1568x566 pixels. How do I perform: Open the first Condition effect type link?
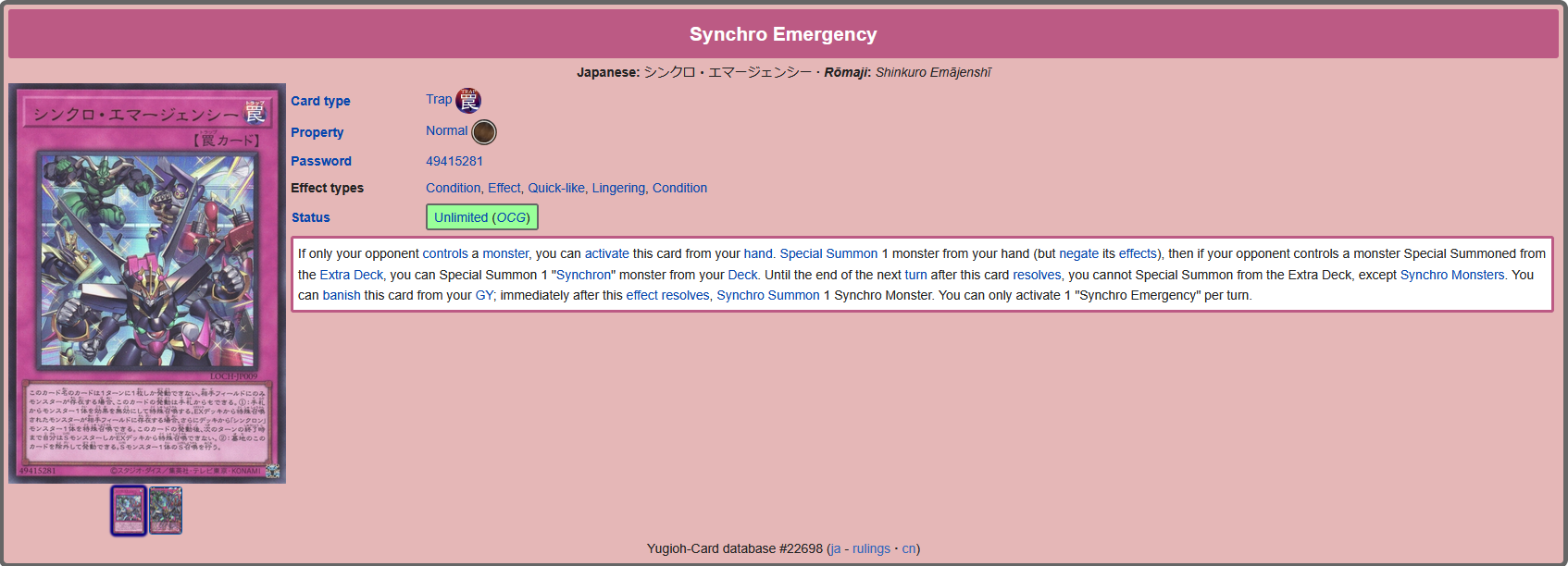coord(453,188)
